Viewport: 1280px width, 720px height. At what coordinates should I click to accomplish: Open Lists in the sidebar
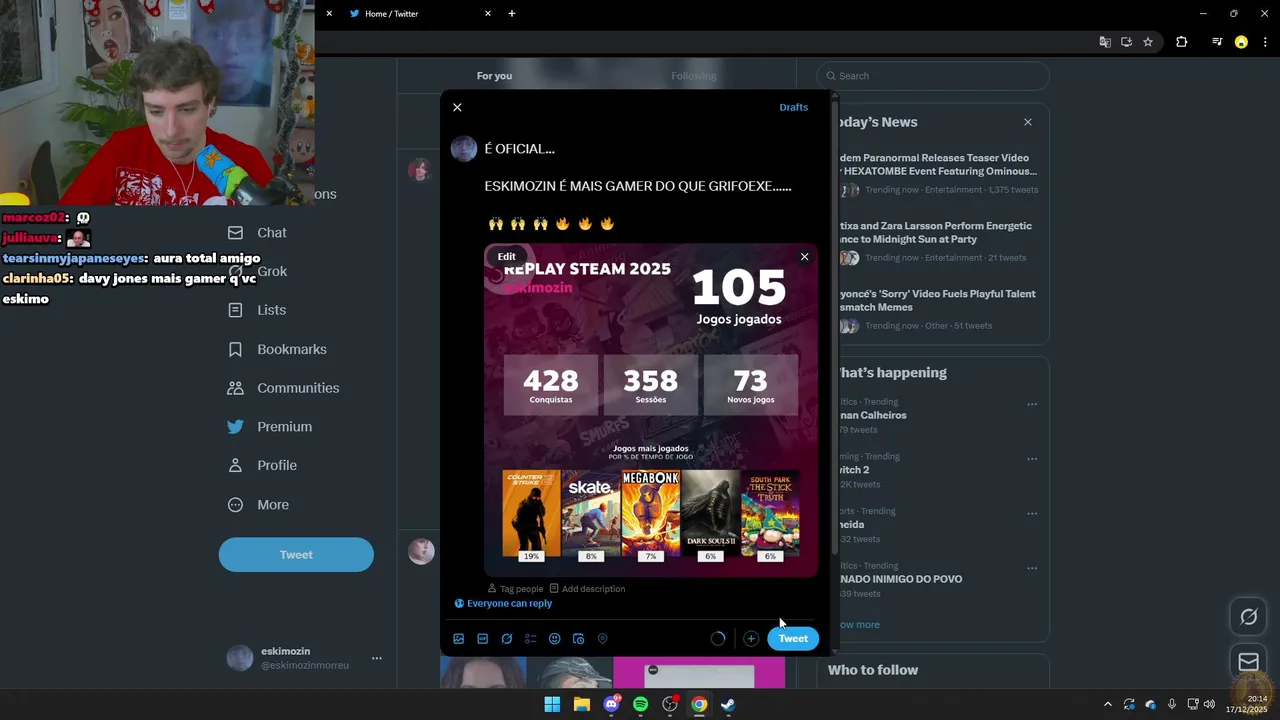pyautogui.click(x=257, y=311)
